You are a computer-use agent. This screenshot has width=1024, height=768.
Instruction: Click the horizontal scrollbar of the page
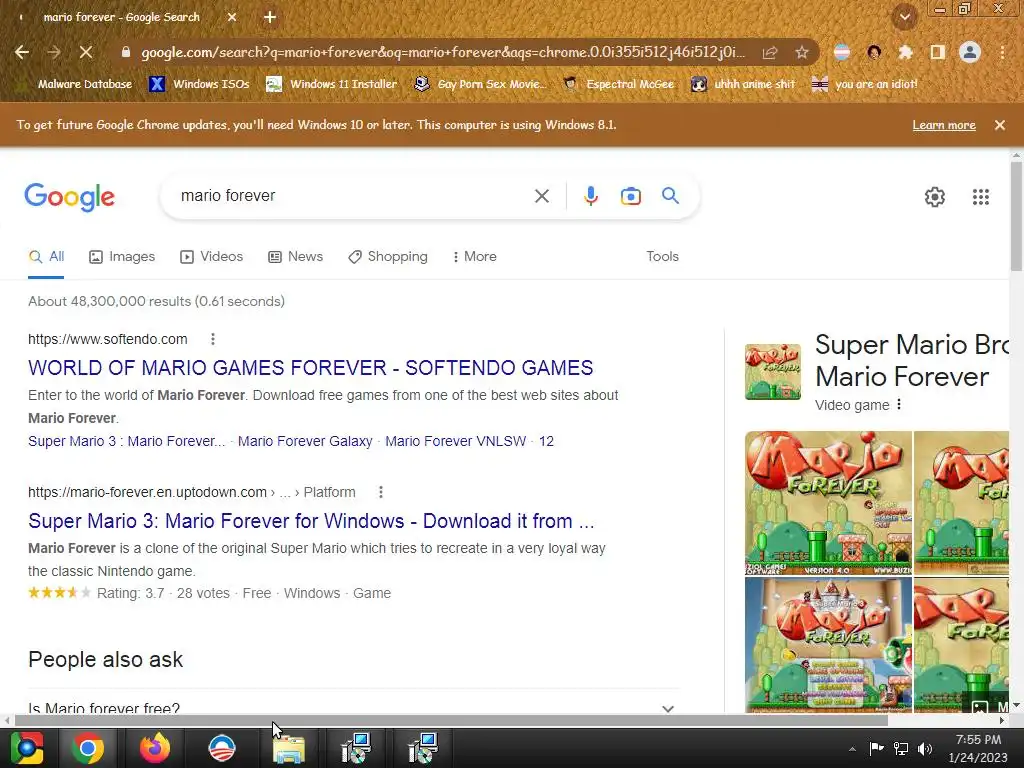(451, 720)
